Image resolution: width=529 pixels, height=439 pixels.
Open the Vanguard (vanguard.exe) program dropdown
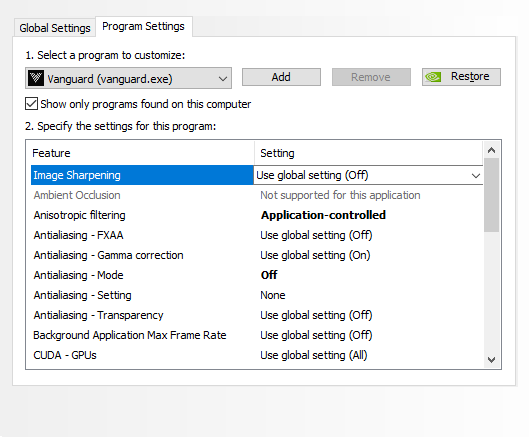(x=128, y=78)
